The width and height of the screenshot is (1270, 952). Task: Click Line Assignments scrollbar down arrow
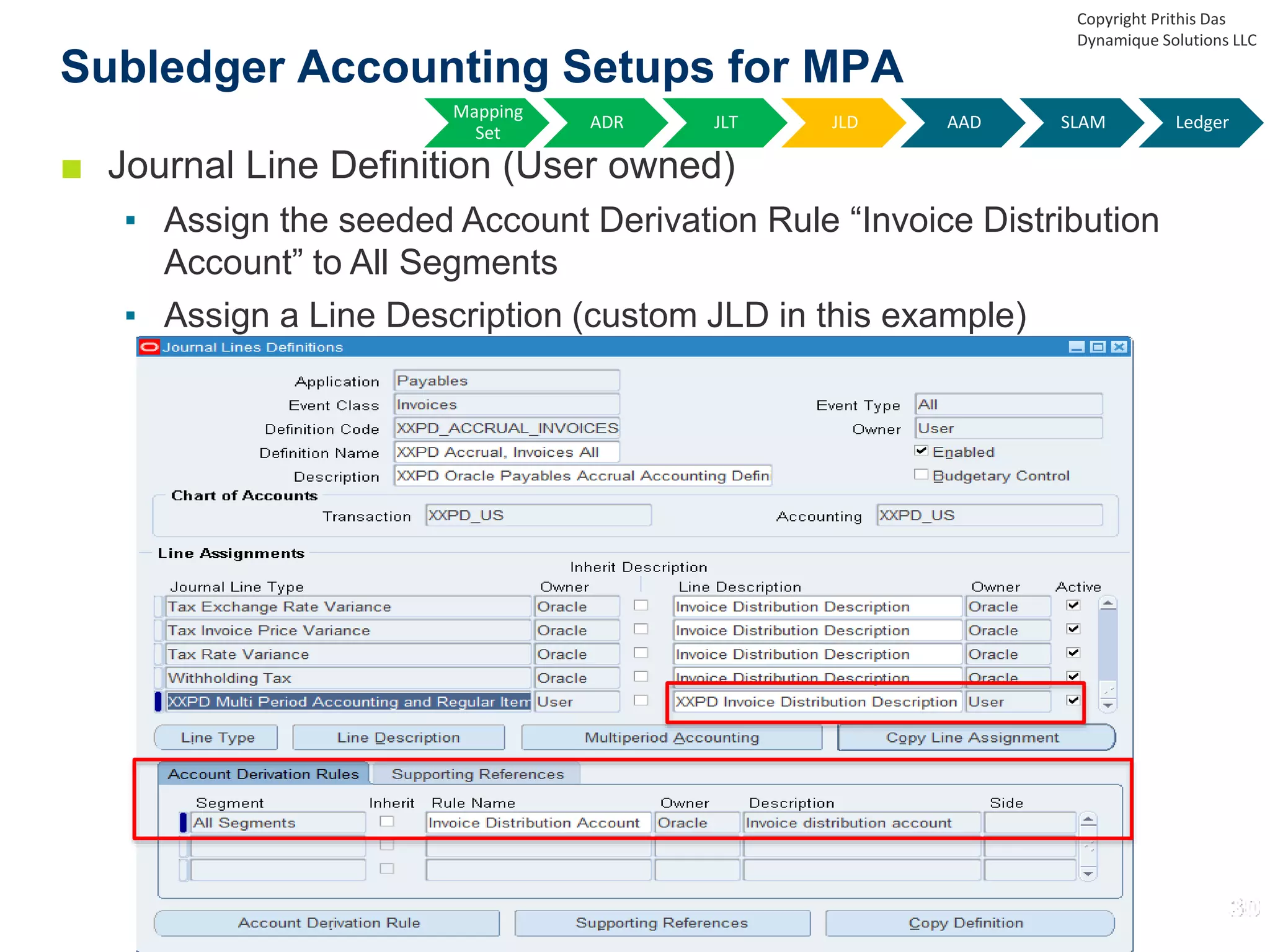tap(1108, 705)
